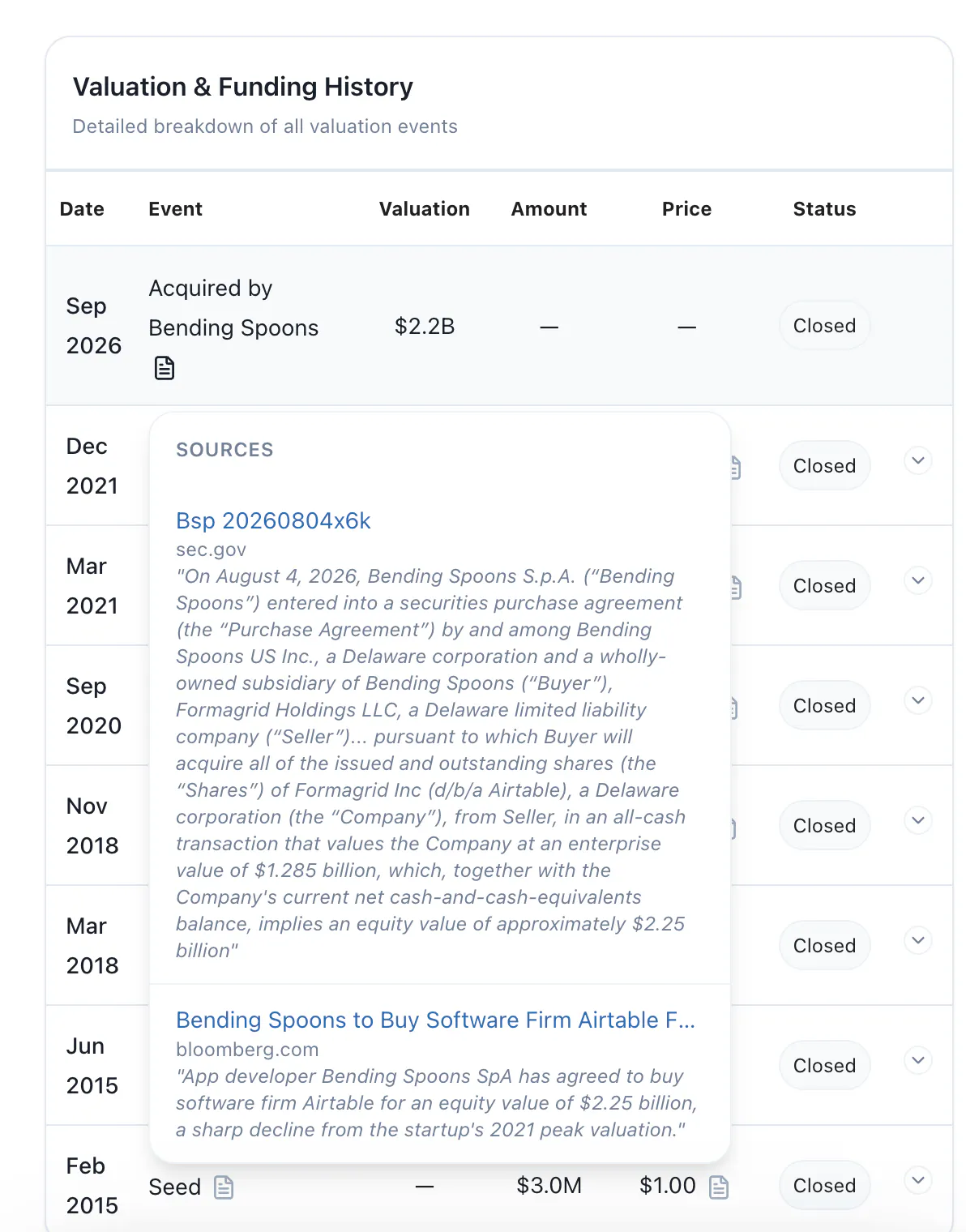Click the Mar 2018 date cell

point(92,946)
